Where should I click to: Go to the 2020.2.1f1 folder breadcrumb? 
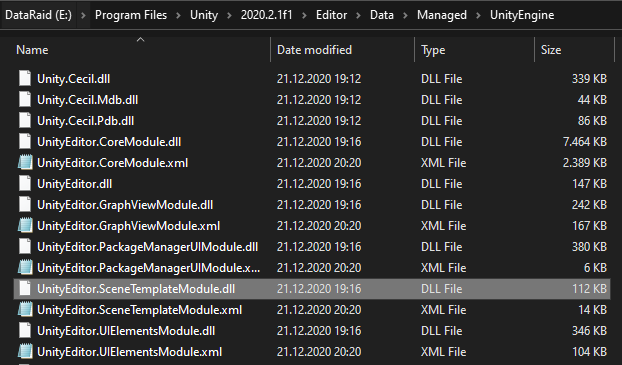click(267, 15)
